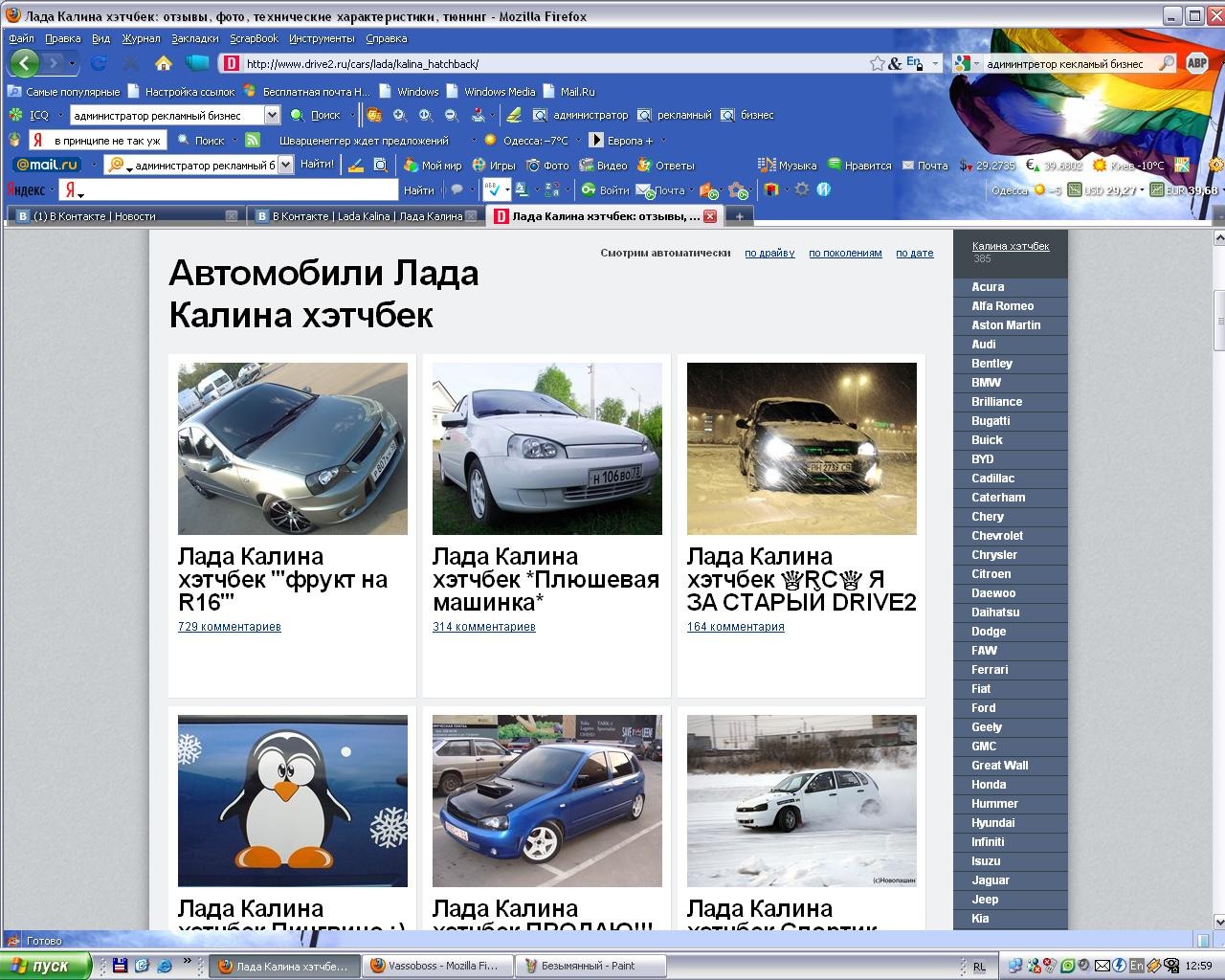Image resolution: width=1225 pixels, height=980 pixels.
Task: Open the USD 29,27 rate dropdown
Action: (x=1142, y=190)
